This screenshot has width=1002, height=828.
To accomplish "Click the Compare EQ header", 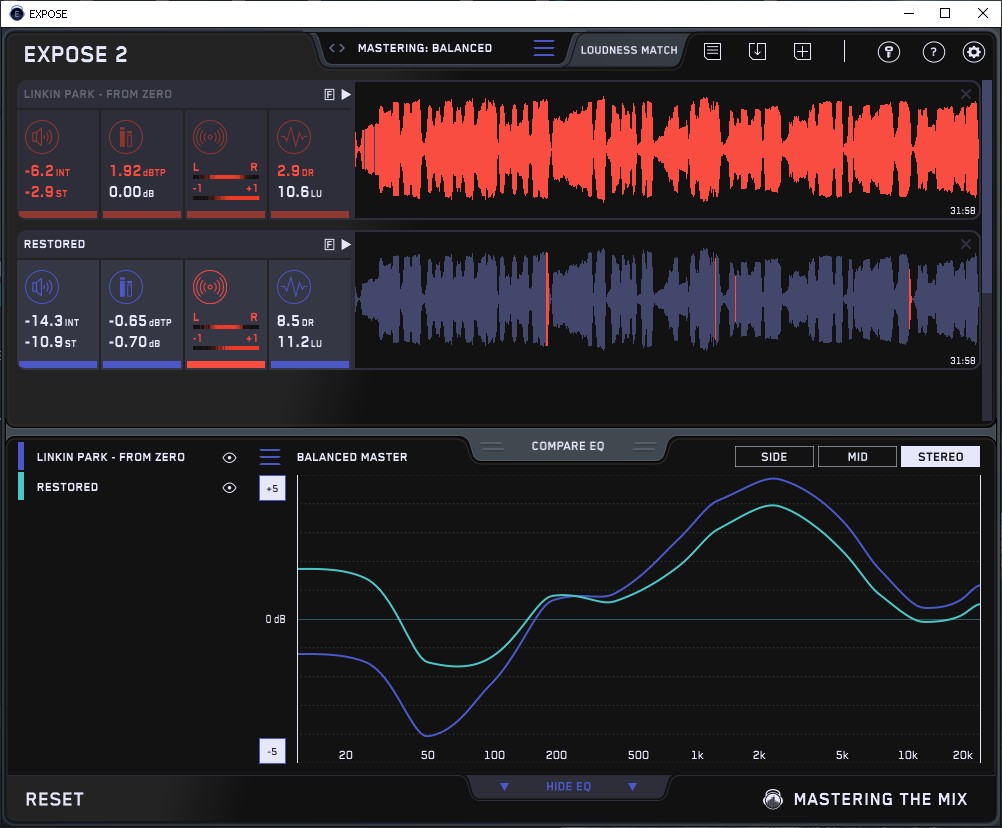I will [567, 446].
